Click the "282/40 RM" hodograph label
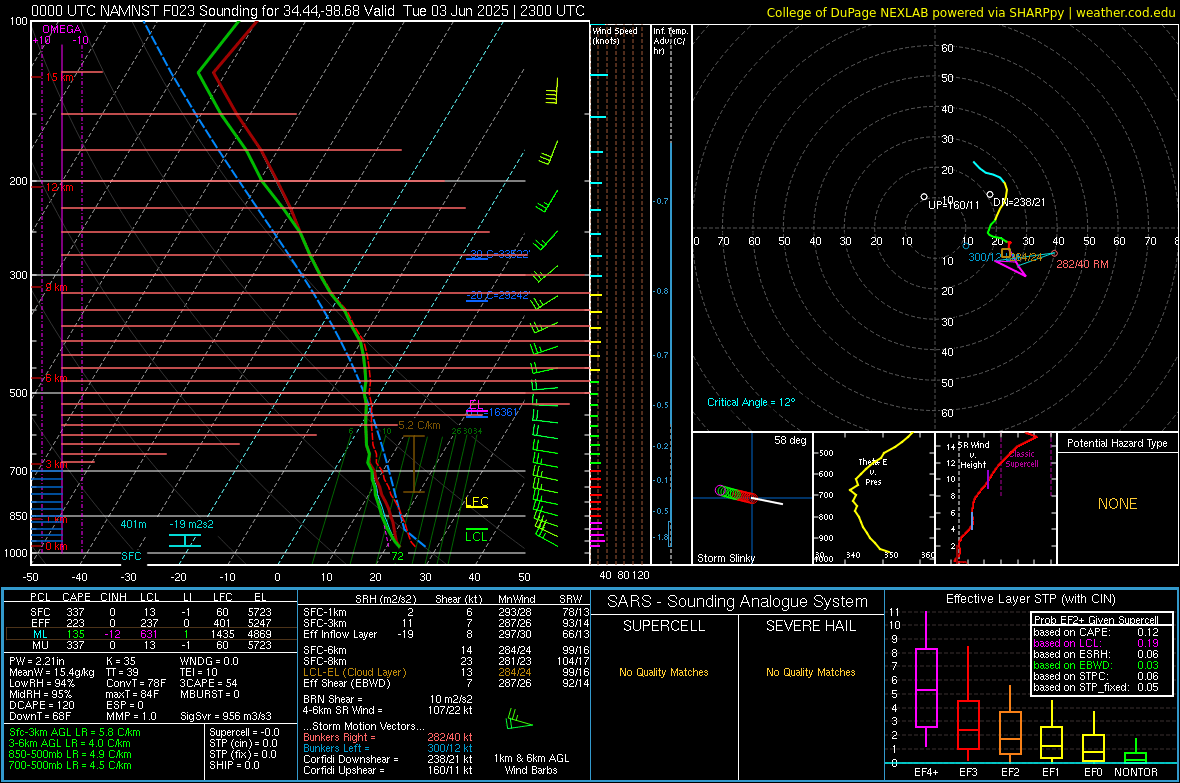1180x783 pixels. pyautogui.click(x=1082, y=264)
